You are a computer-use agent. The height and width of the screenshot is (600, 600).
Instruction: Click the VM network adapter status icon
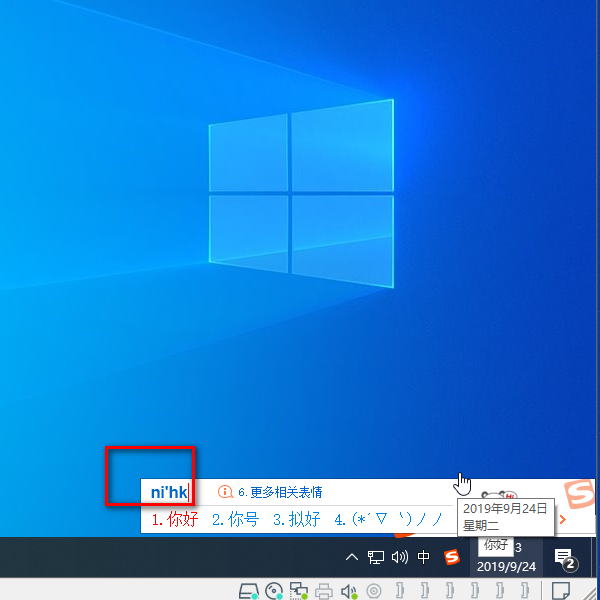pyautogui.click(x=298, y=591)
